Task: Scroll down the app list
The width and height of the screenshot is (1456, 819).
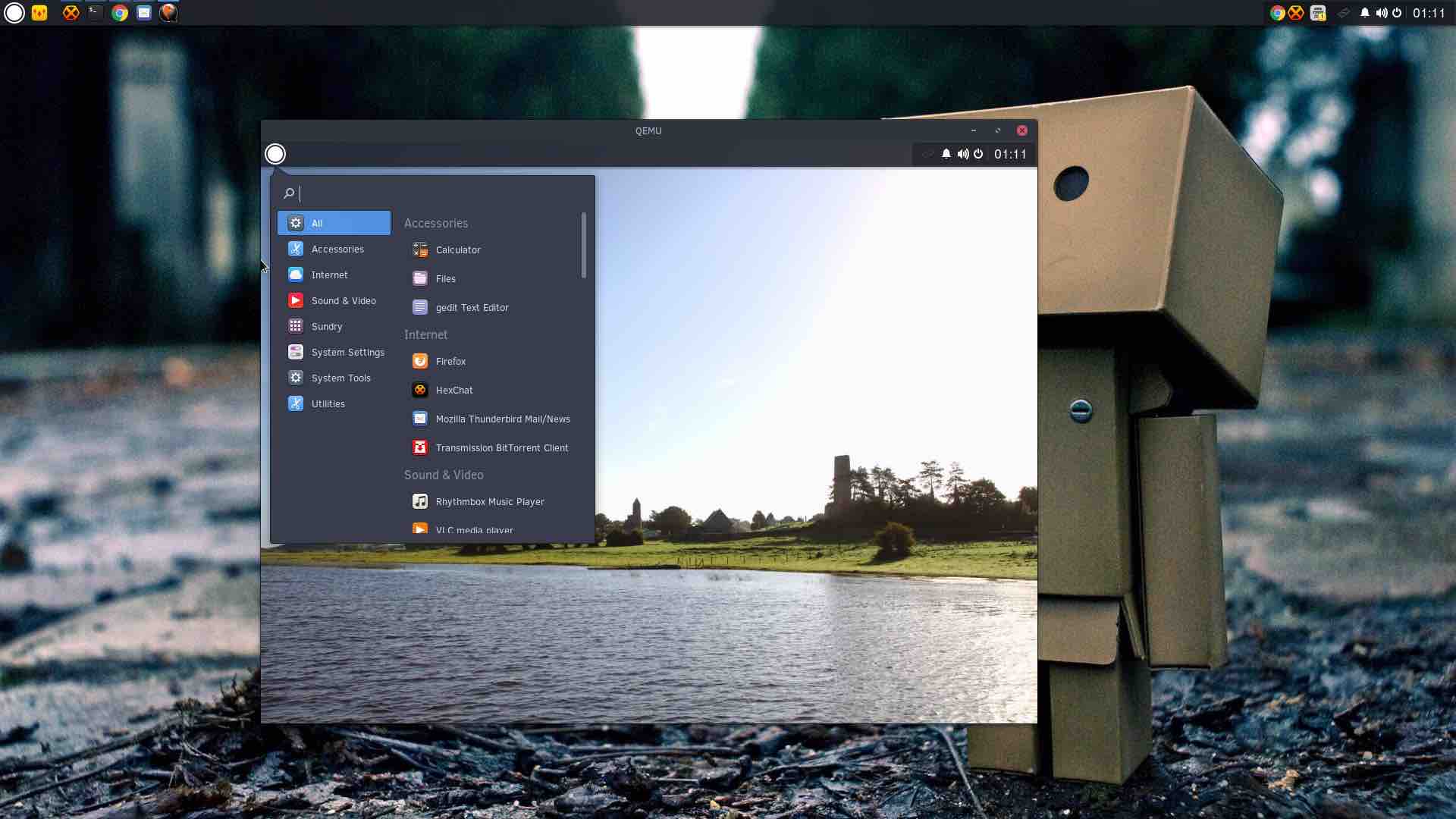Action: coord(583,450)
